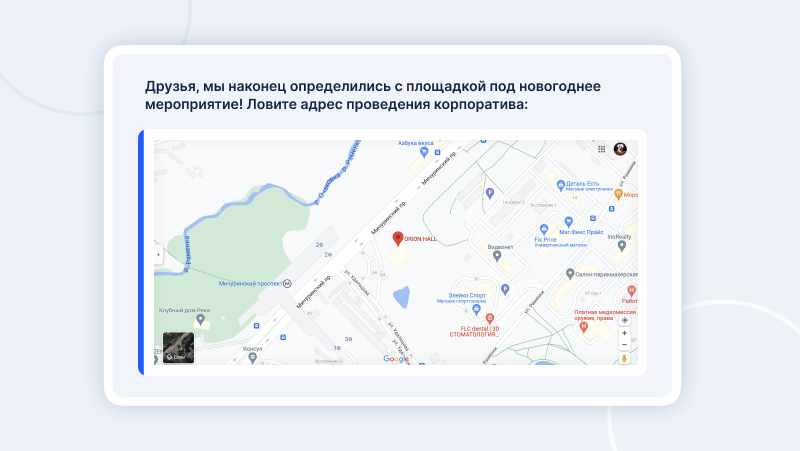The height and width of the screenshot is (451, 800).
Task: Select the Азбука вкуса shop marker
Action: [x=424, y=153]
